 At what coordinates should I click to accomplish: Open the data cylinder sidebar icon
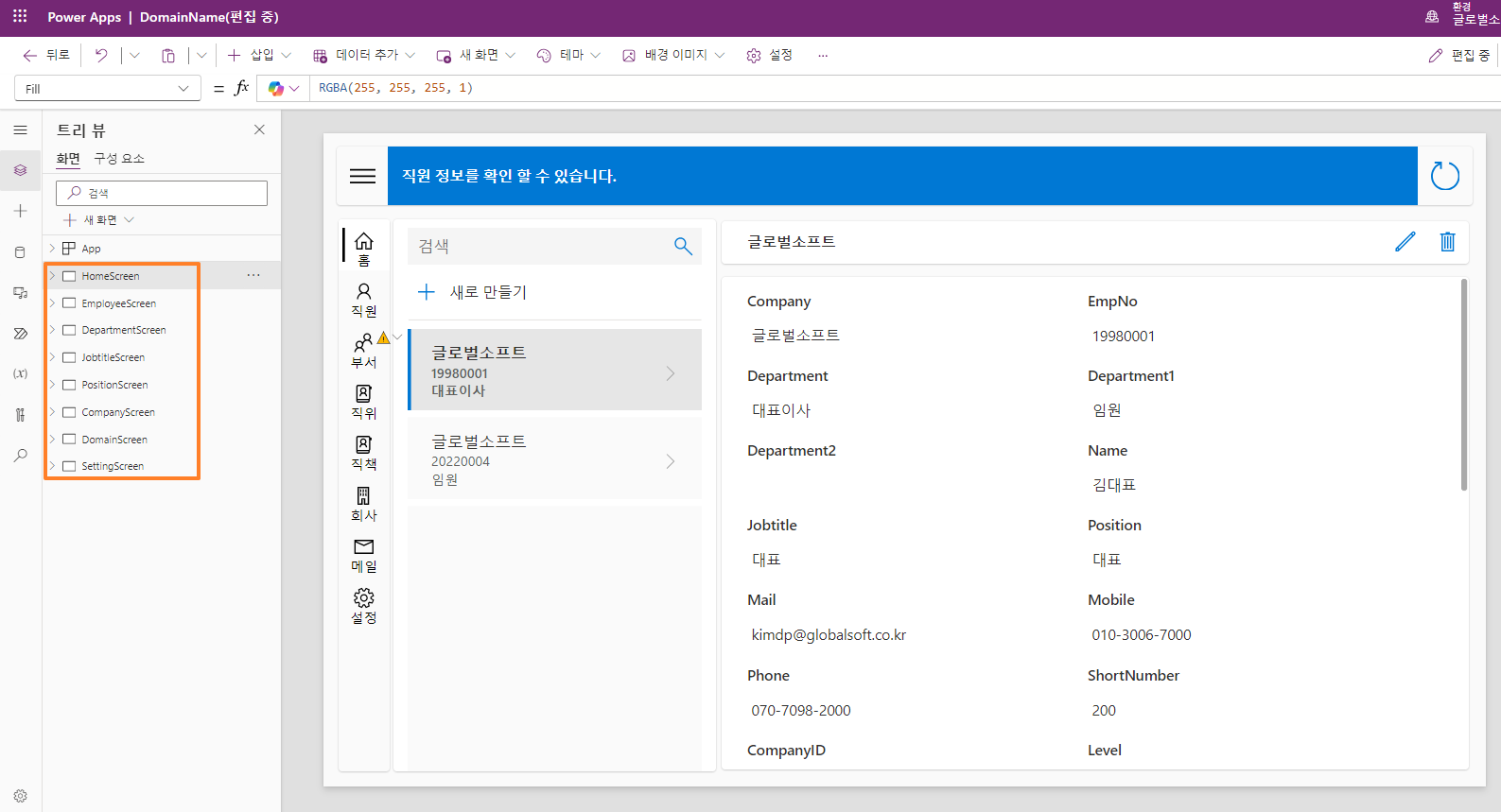click(x=21, y=252)
